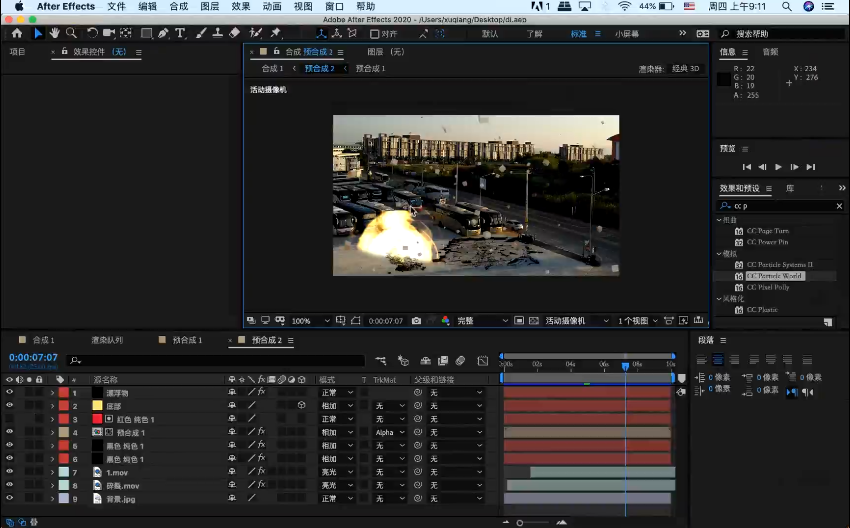Pick the Type (T) tool
Image resolution: width=850 pixels, height=528 pixels.
pyautogui.click(x=180, y=33)
